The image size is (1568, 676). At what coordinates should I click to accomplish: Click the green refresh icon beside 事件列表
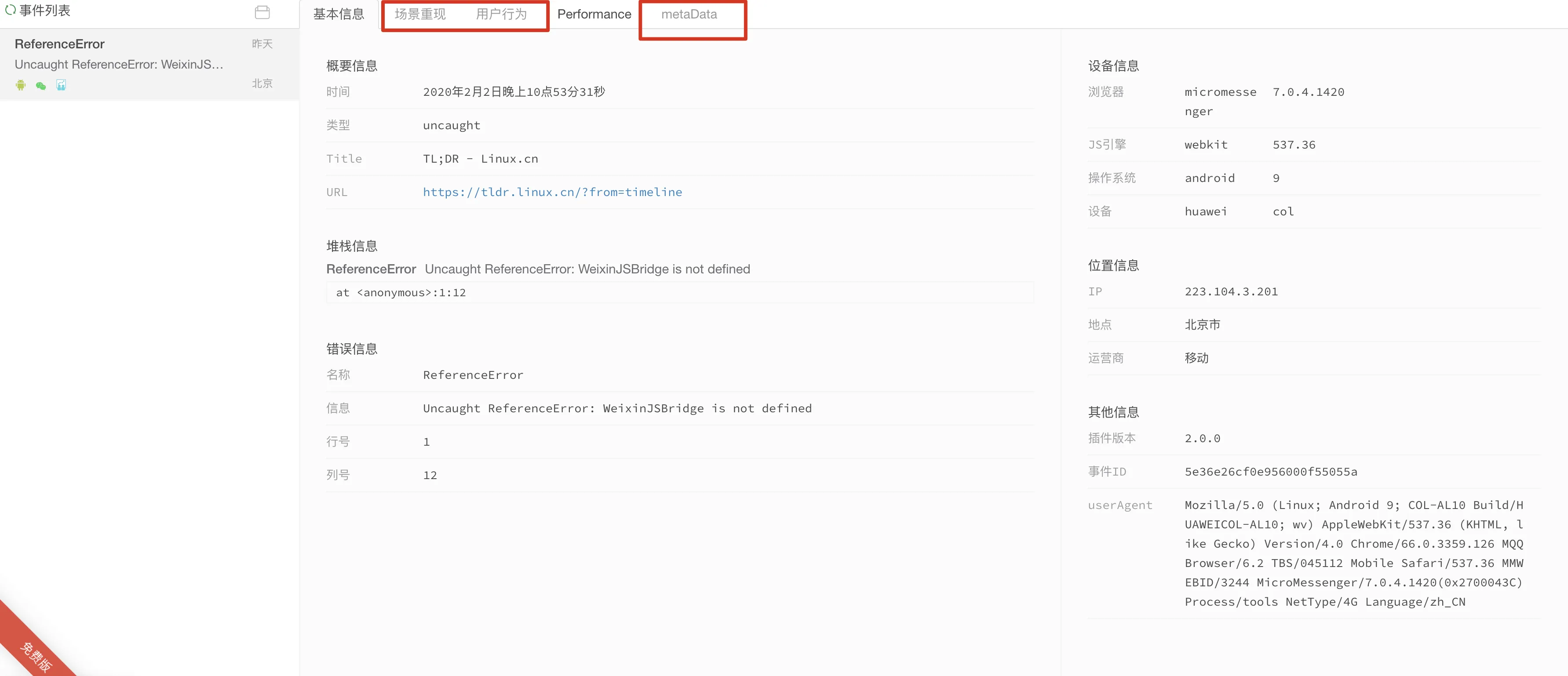(10, 10)
